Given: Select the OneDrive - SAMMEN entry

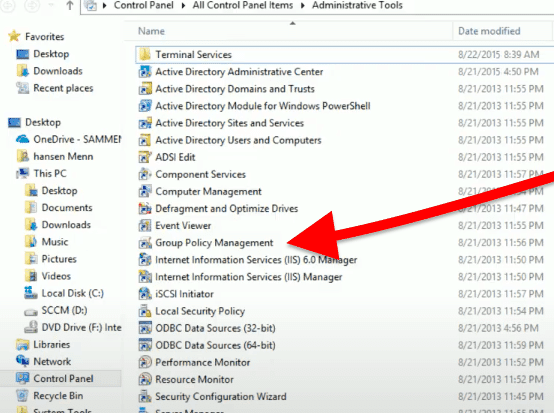Looking at the screenshot, I should [x=77, y=139].
